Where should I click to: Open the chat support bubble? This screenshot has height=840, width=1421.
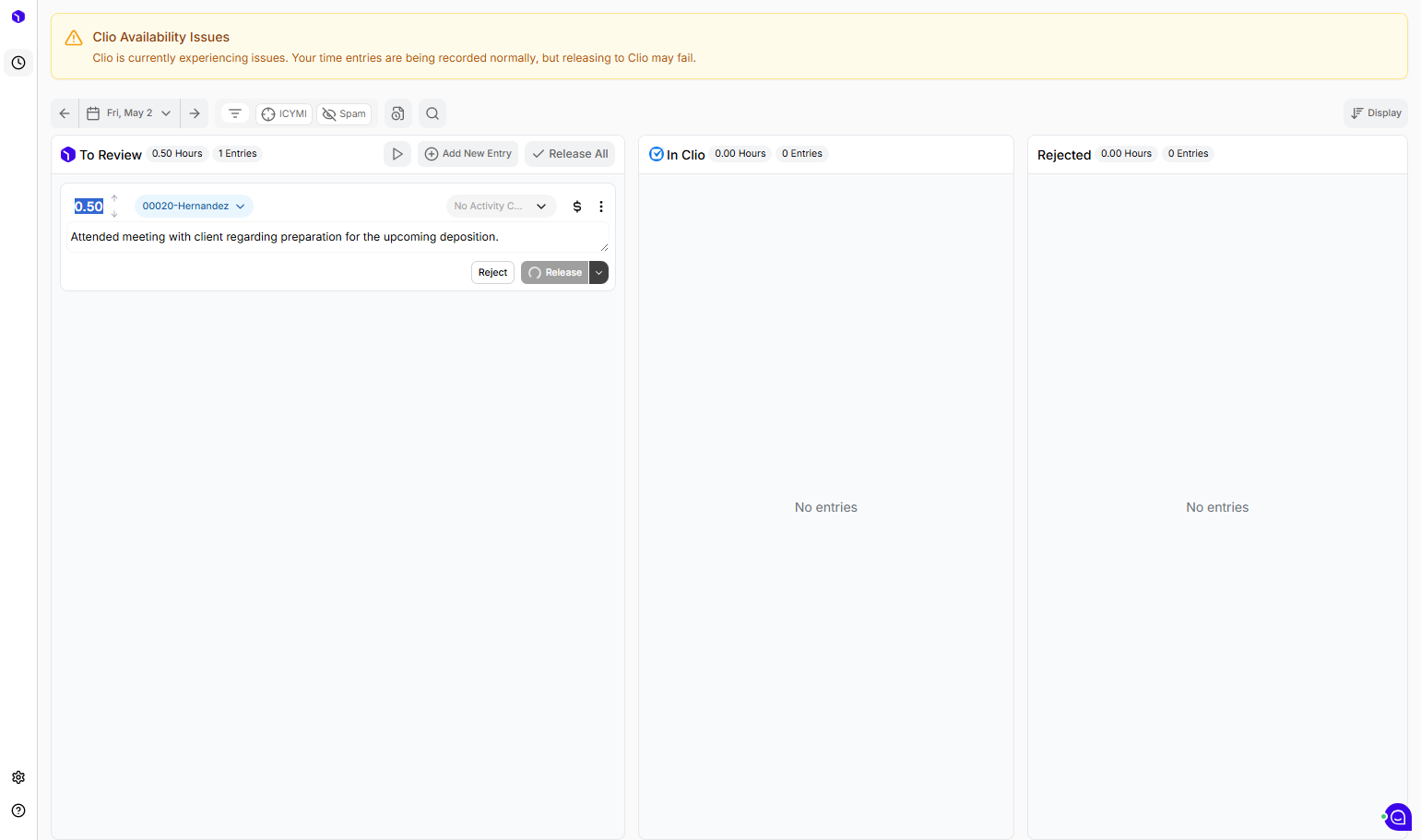pyautogui.click(x=1398, y=817)
